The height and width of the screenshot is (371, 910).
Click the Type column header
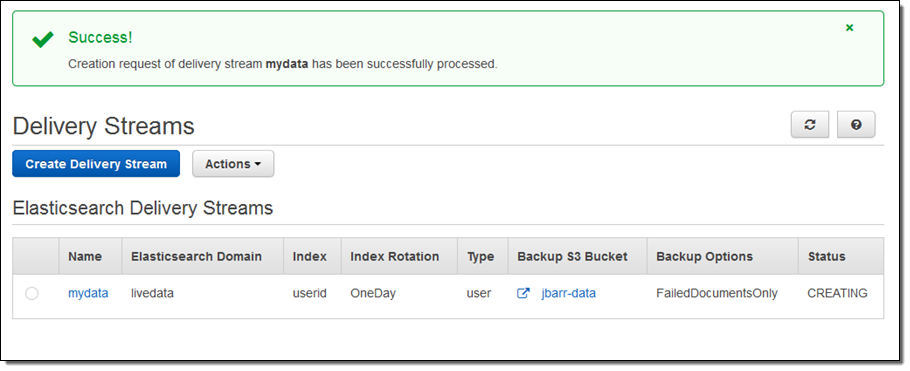coord(480,256)
